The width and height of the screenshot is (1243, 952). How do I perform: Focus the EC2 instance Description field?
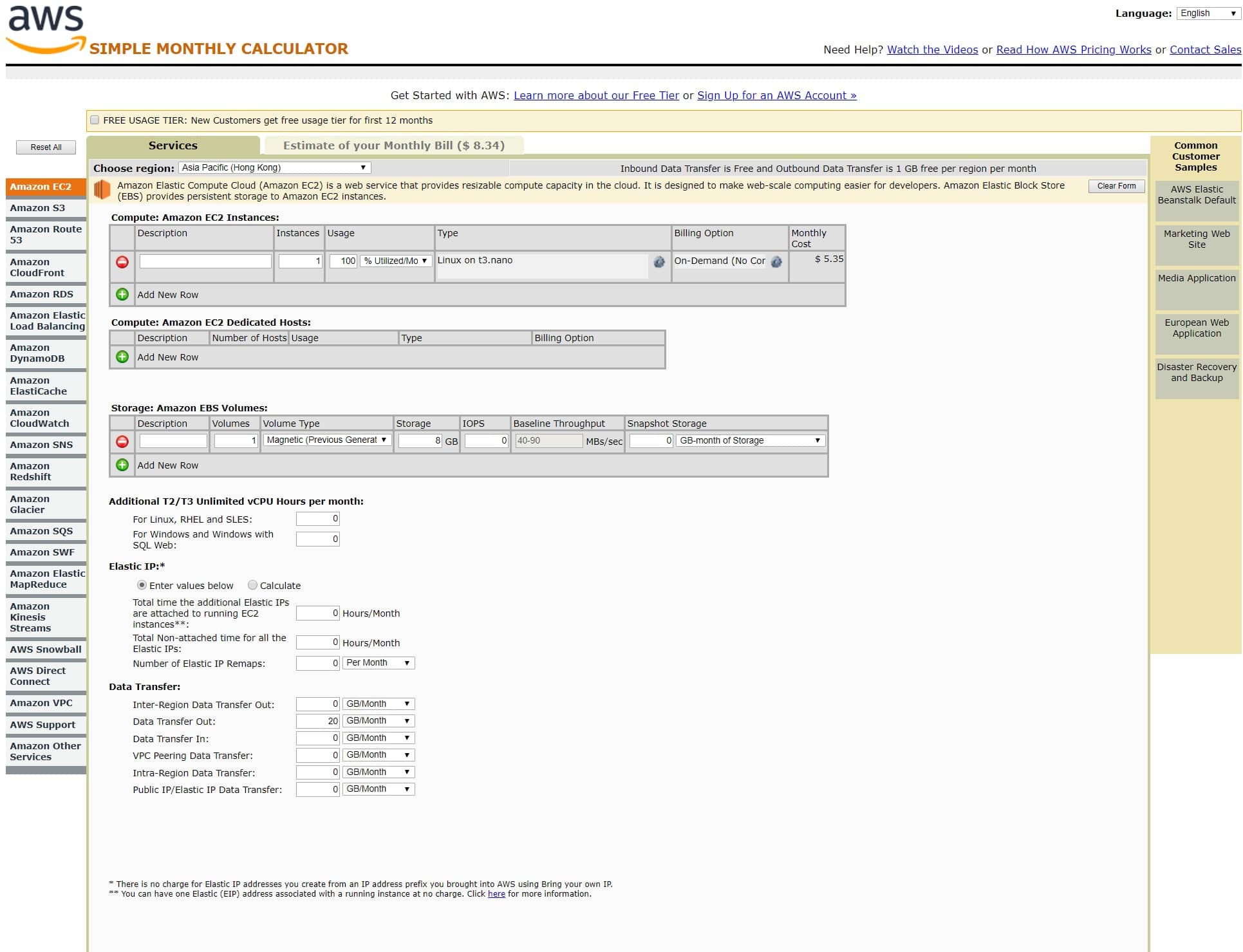(205, 261)
